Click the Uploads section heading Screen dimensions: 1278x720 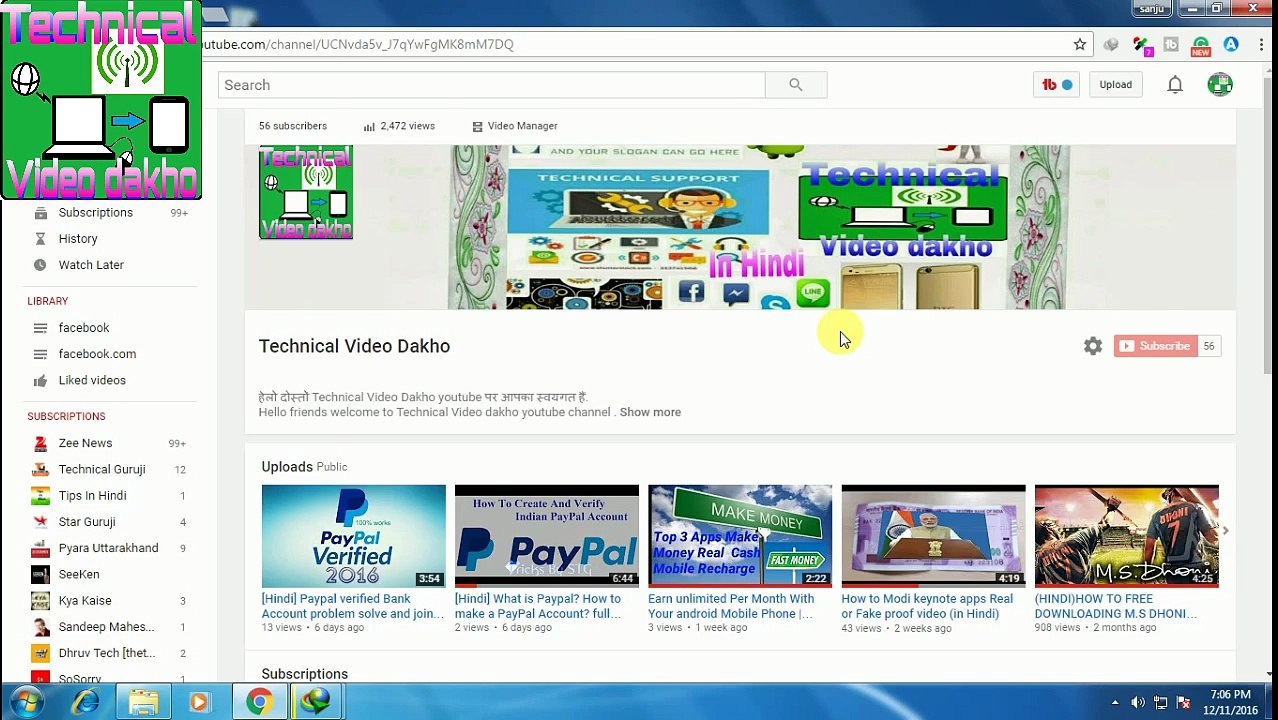[287, 467]
